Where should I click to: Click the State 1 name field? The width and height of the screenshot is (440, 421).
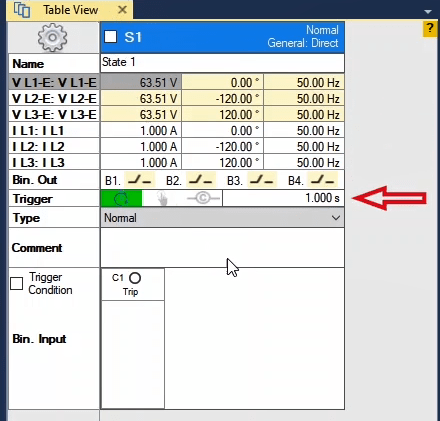point(222,62)
